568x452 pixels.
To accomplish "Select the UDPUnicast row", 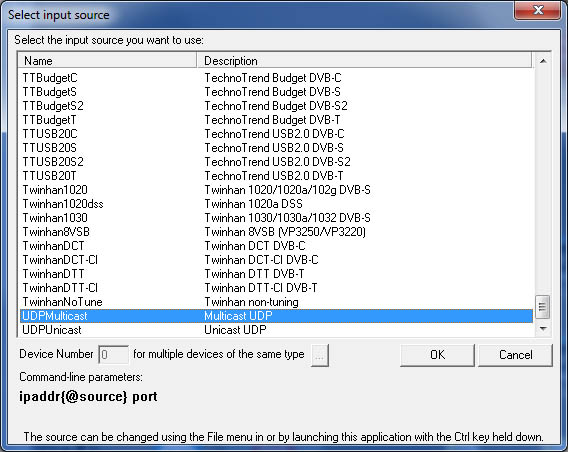I will pyautogui.click(x=276, y=330).
